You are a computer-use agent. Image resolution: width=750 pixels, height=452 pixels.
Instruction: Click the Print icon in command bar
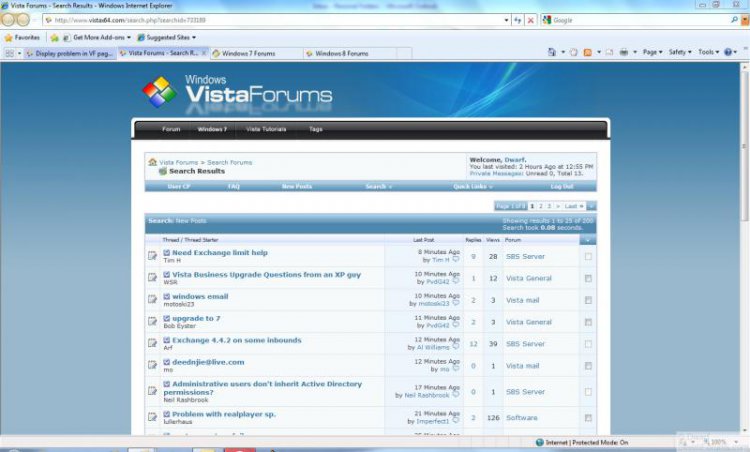(x=624, y=52)
